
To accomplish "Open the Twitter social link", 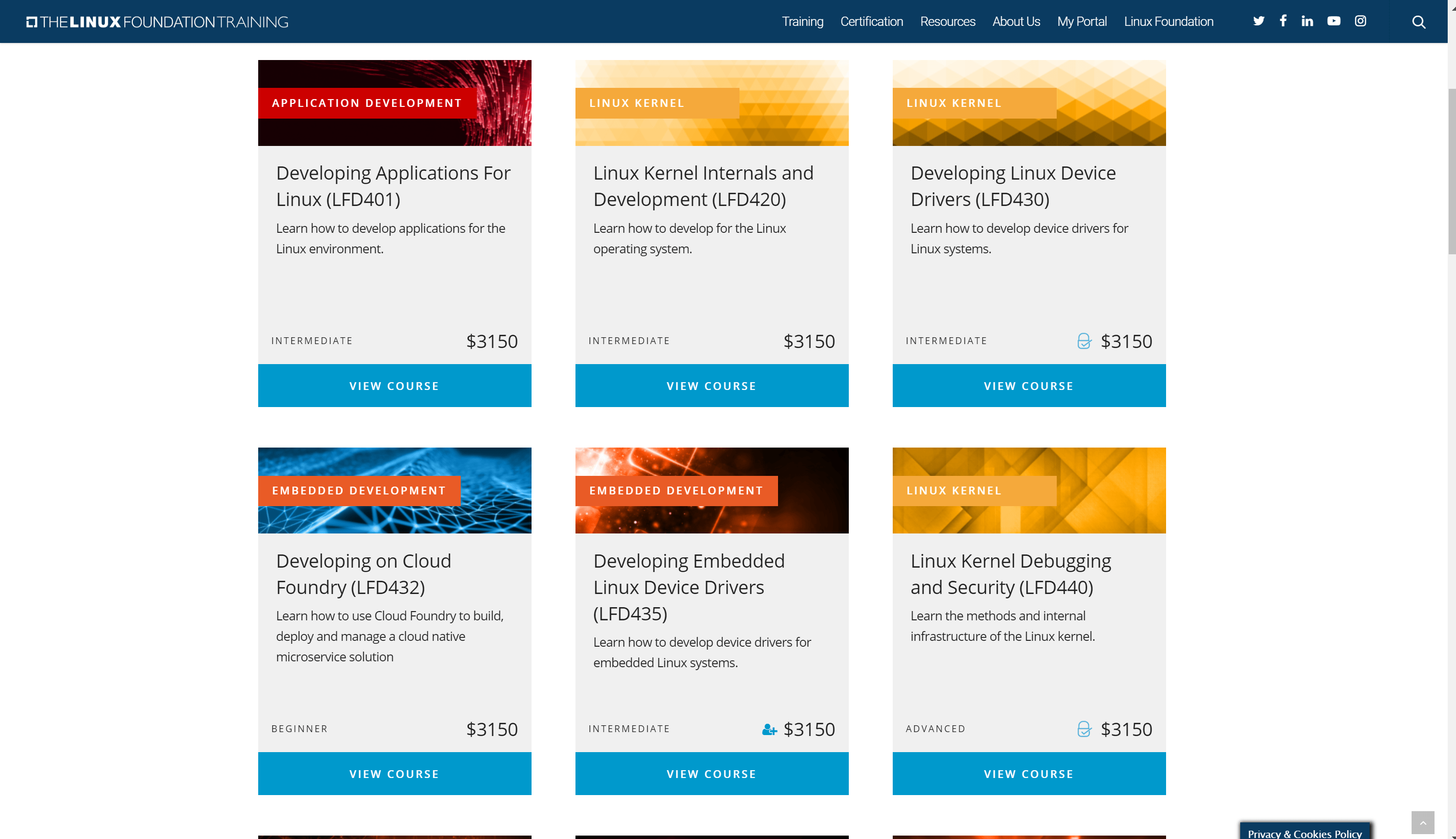I will coord(1258,21).
